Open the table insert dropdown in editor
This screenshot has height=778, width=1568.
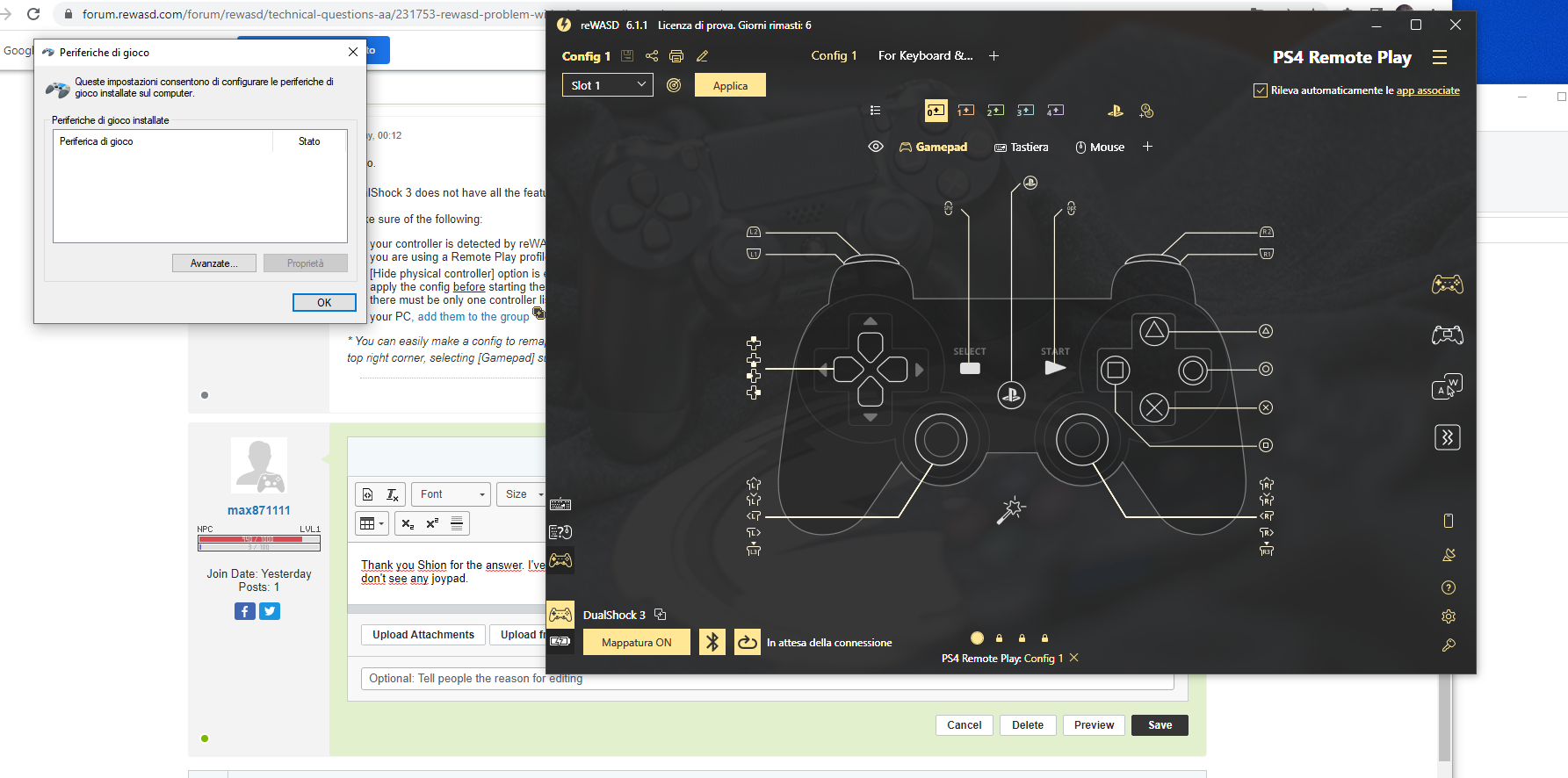[x=372, y=523]
